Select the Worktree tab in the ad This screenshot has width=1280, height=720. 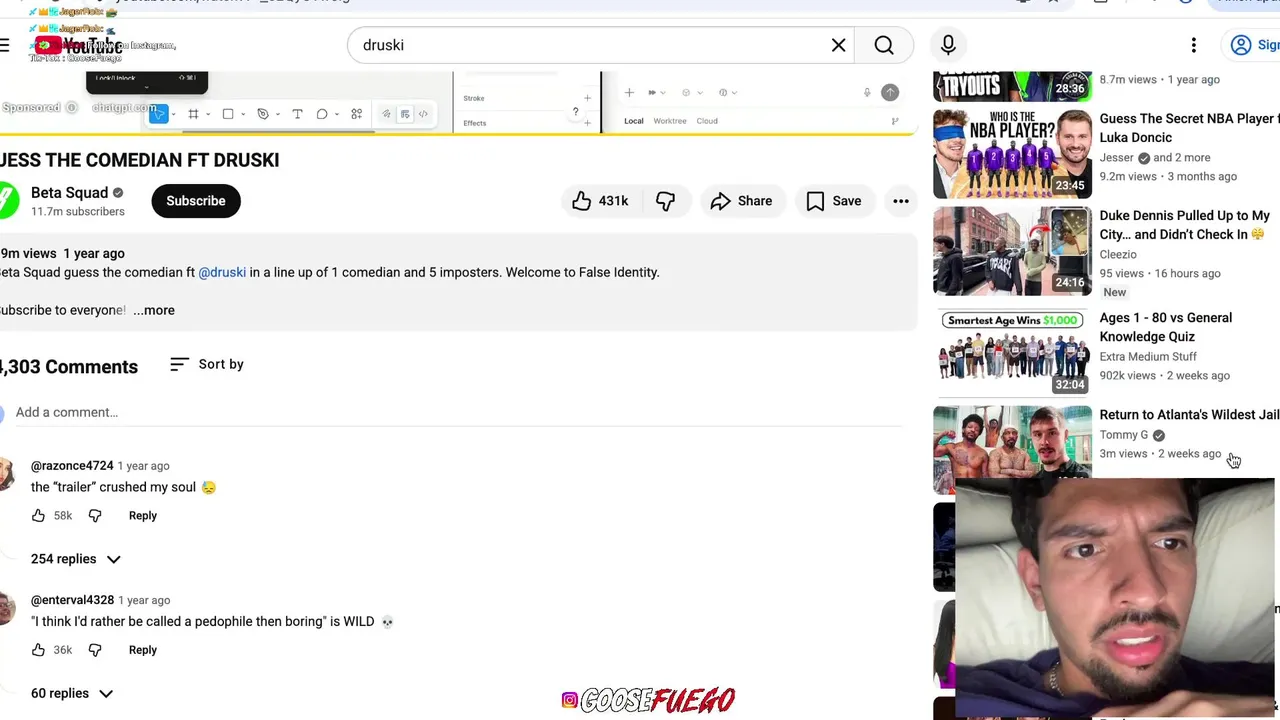[670, 121]
